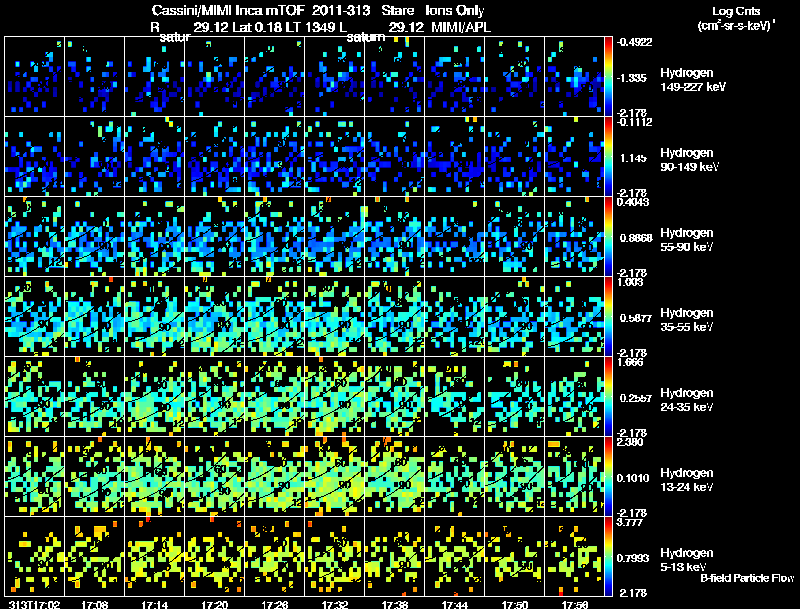
Task: Click the cm²-sr-s-keV units label
Action: (736, 25)
